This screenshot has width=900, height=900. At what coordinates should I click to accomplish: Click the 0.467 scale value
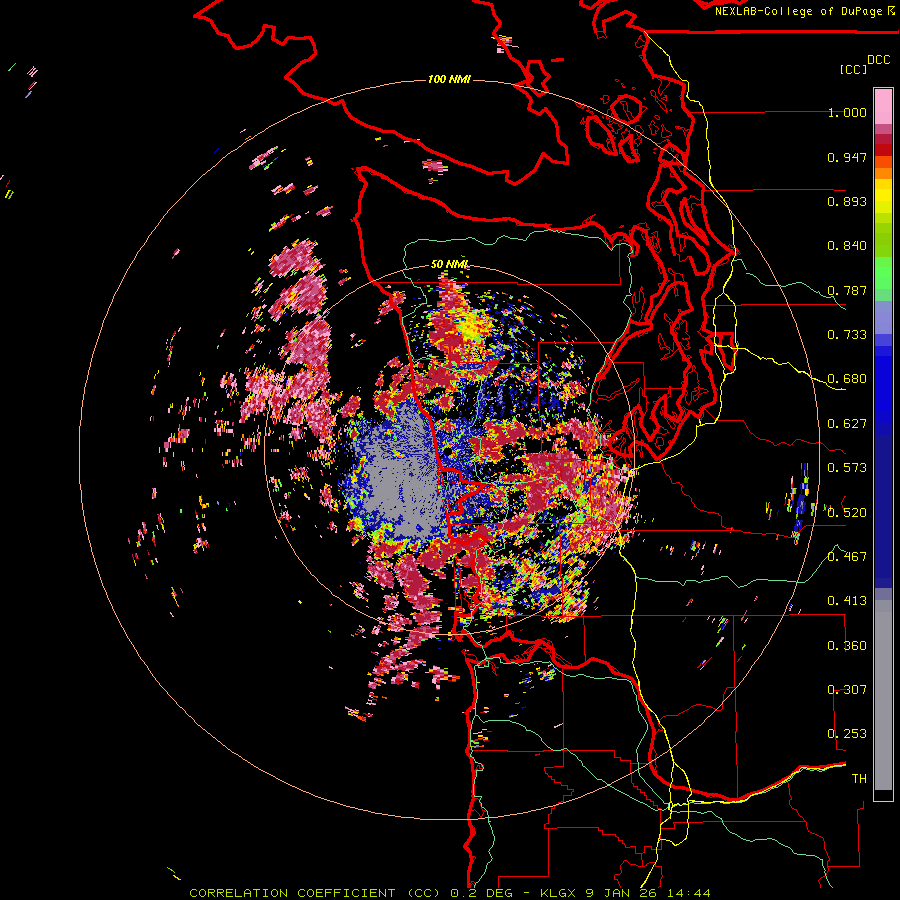[x=847, y=557]
